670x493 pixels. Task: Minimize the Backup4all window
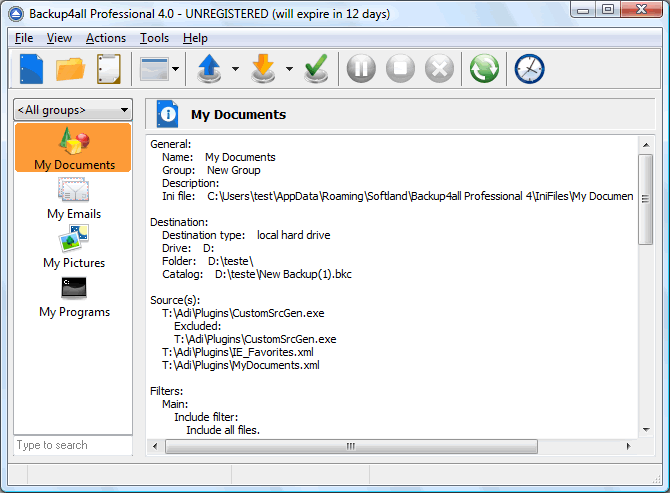pyautogui.click(x=583, y=9)
